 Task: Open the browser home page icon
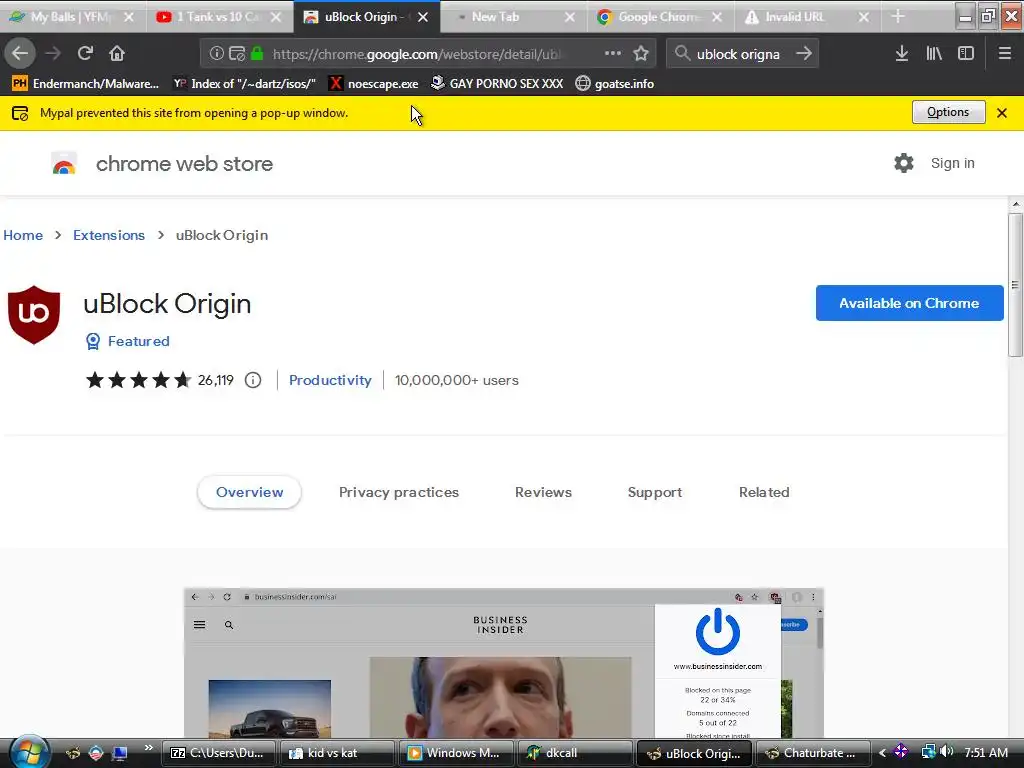coord(117,53)
